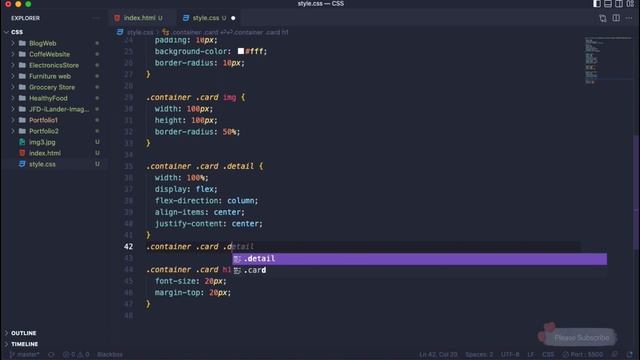Toggle secondary sidebar layout icon in title bar
Viewport: 640px width, 360px height.
coord(619,4)
